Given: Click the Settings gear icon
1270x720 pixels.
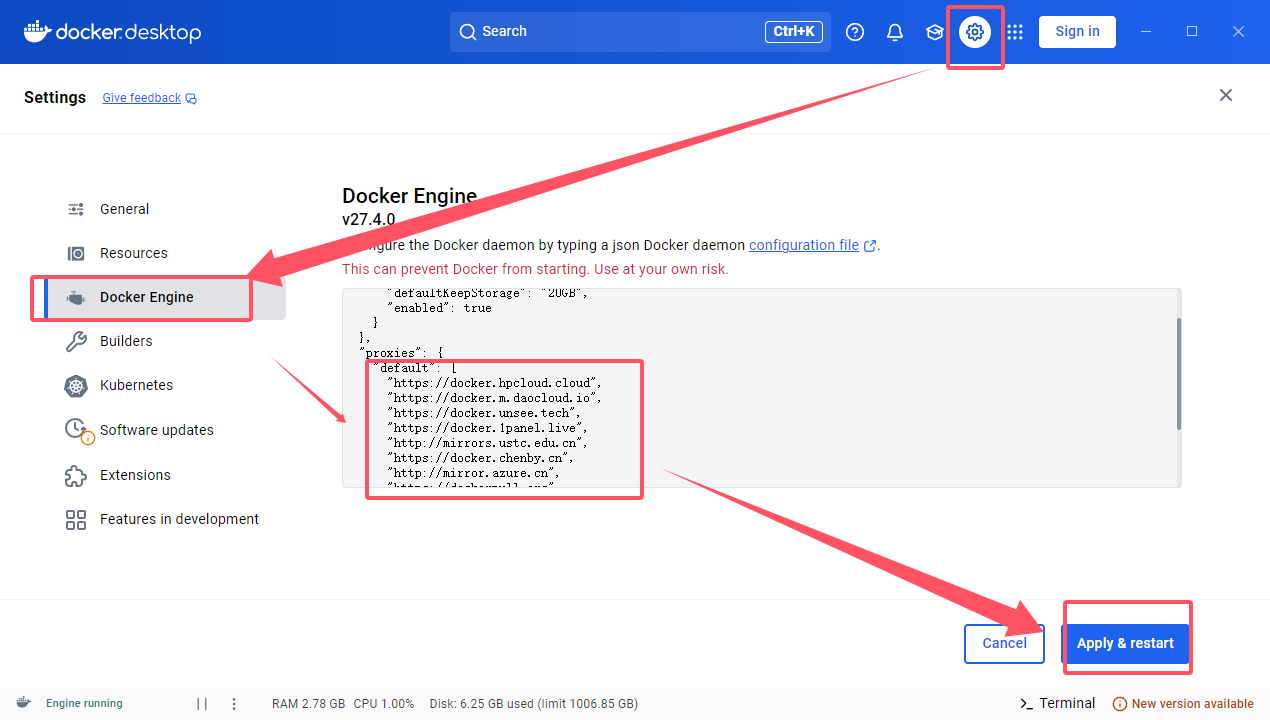Looking at the screenshot, I should point(975,32).
